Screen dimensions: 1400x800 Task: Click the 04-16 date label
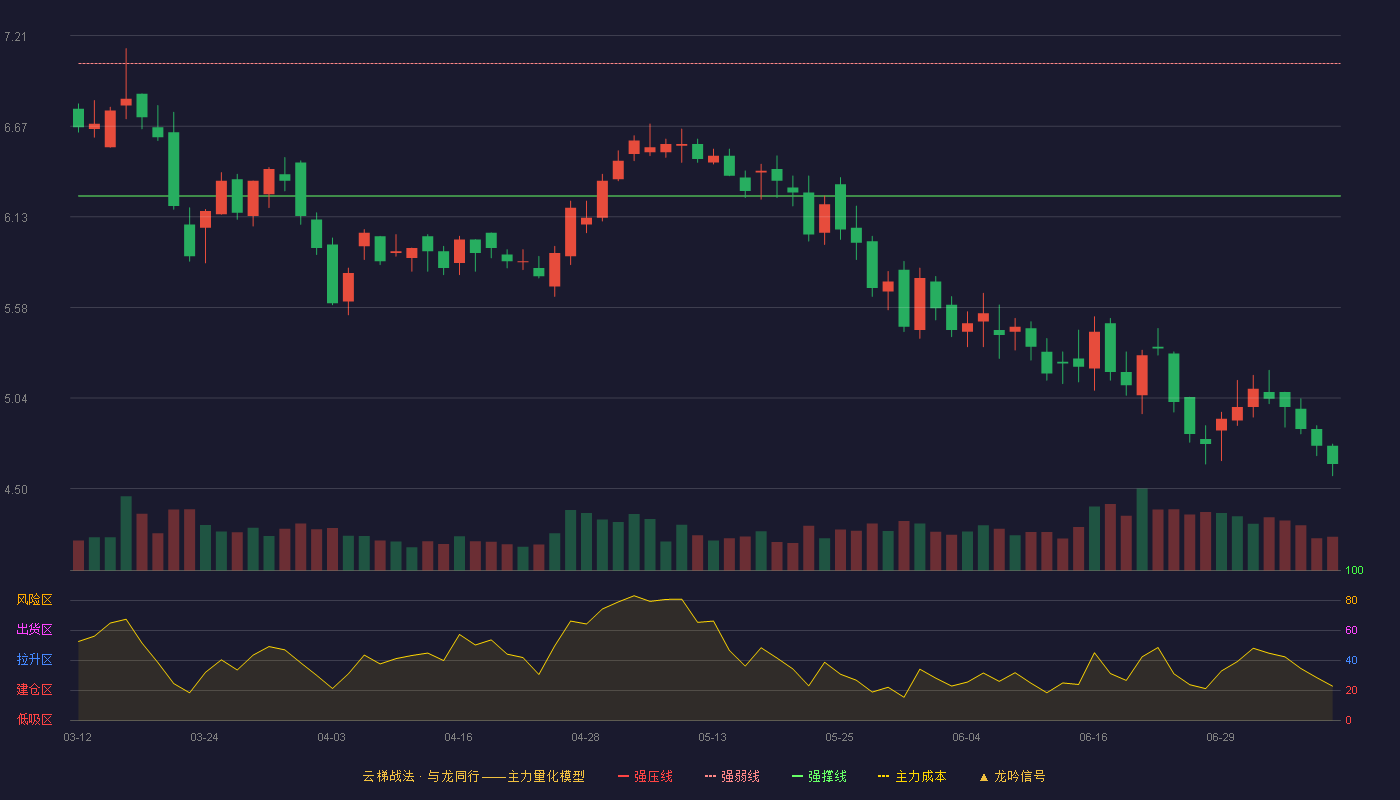point(458,737)
